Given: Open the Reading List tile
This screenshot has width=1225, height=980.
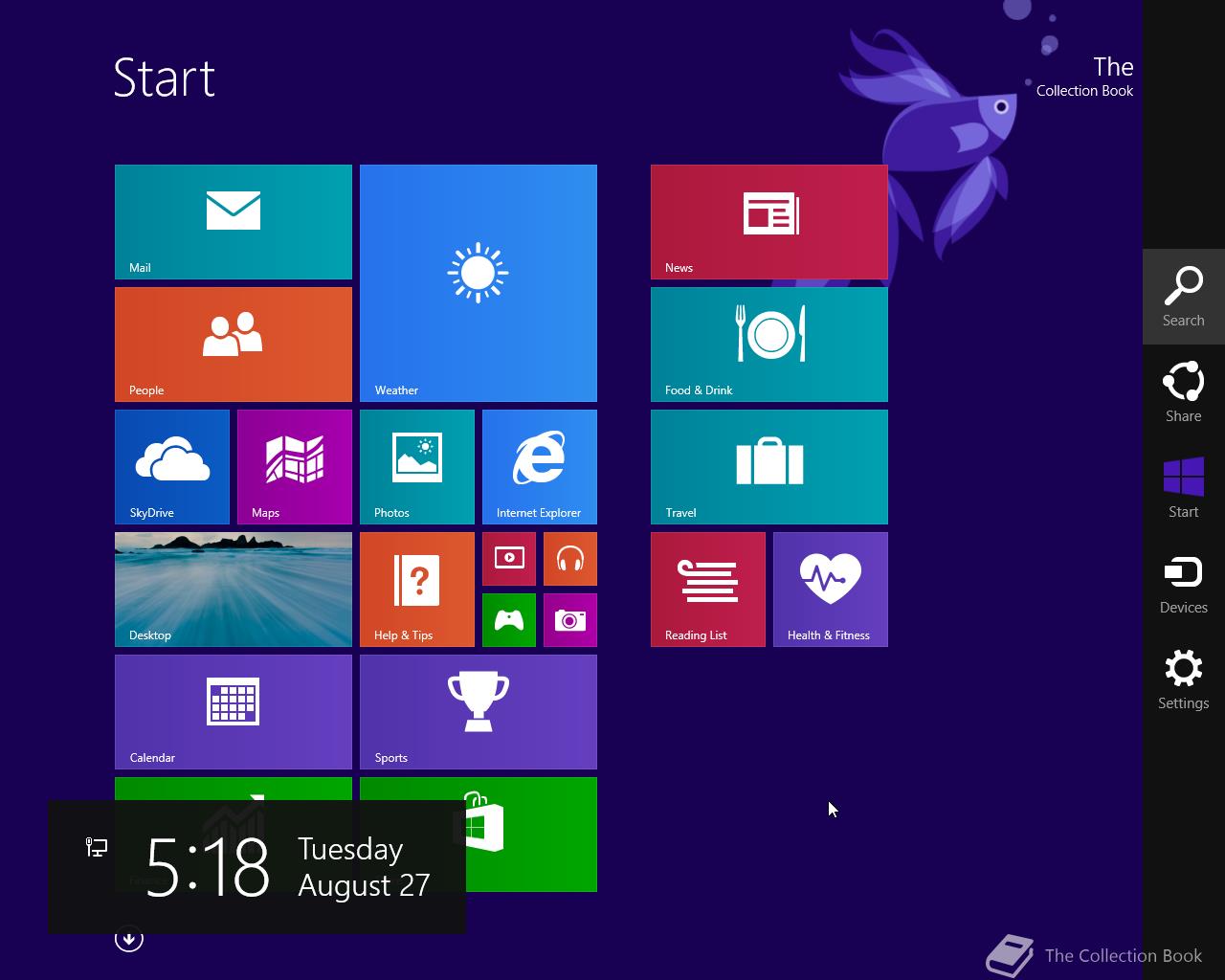Looking at the screenshot, I should click(x=708, y=590).
